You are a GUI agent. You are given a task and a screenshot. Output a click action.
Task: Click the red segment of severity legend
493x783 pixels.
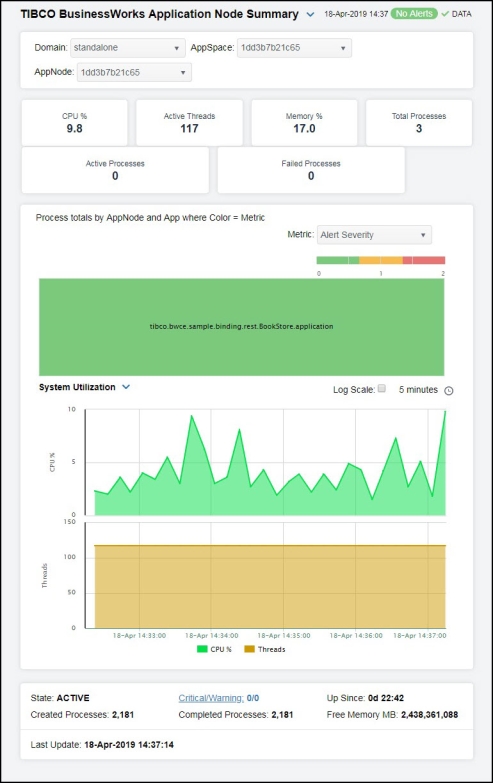coord(424,260)
